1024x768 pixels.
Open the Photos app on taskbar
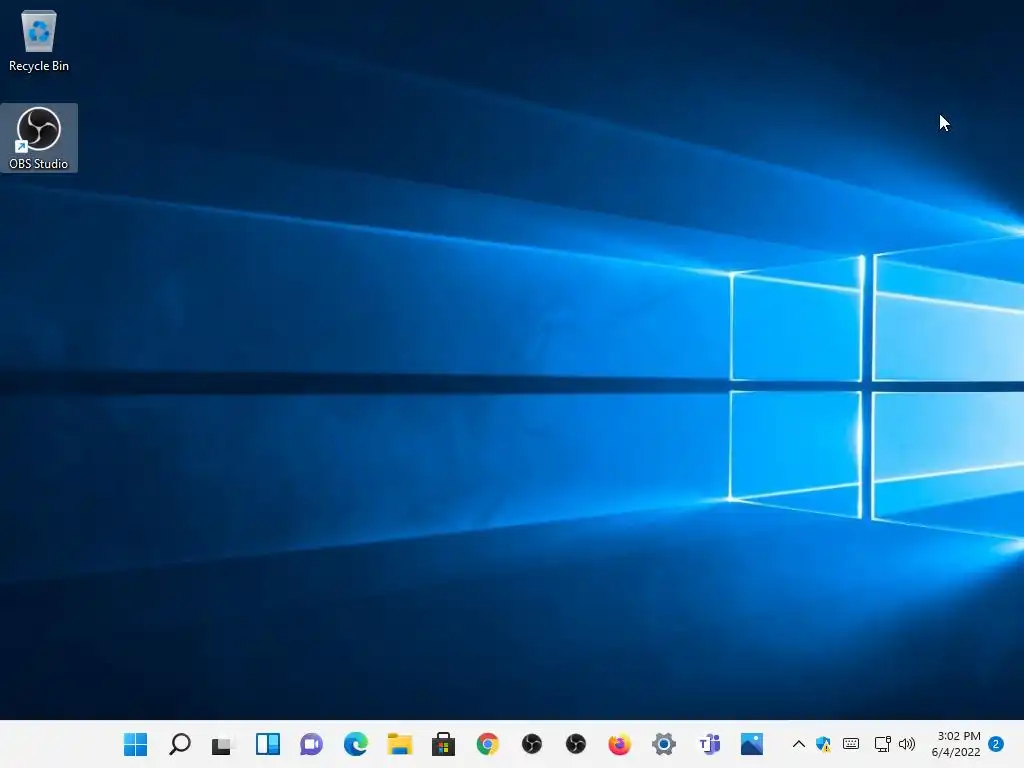752,744
